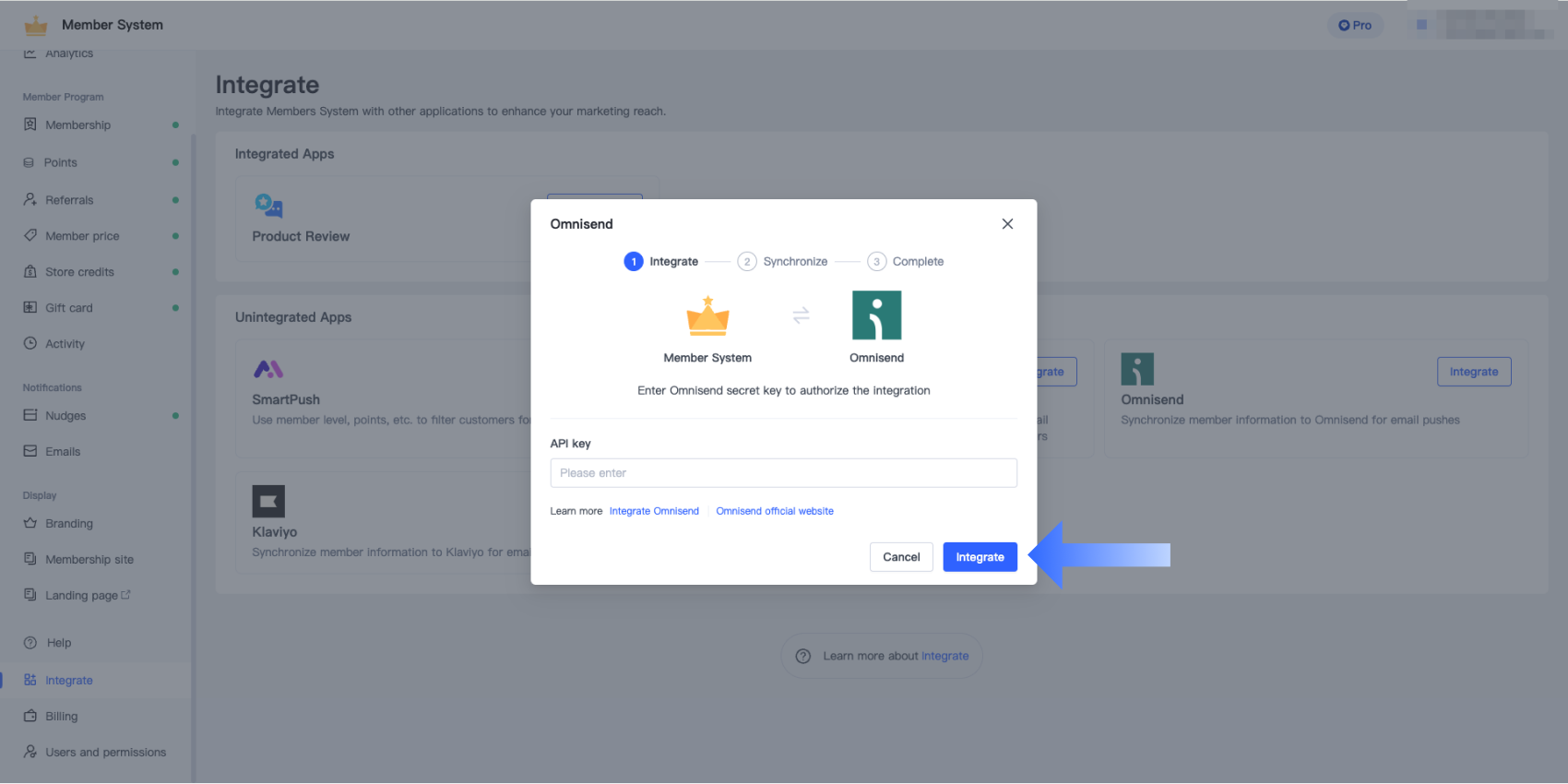The image size is (1568, 784).
Task: Click the Product Review app name
Action: point(301,236)
